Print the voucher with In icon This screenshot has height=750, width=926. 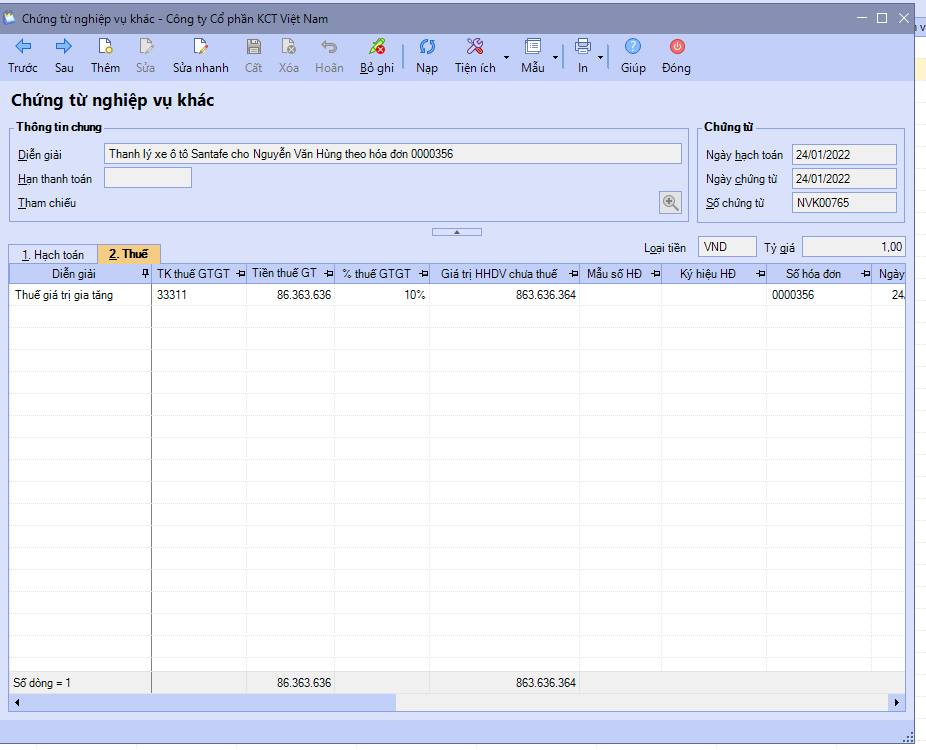pyautogui.click(x=583, y=47)
